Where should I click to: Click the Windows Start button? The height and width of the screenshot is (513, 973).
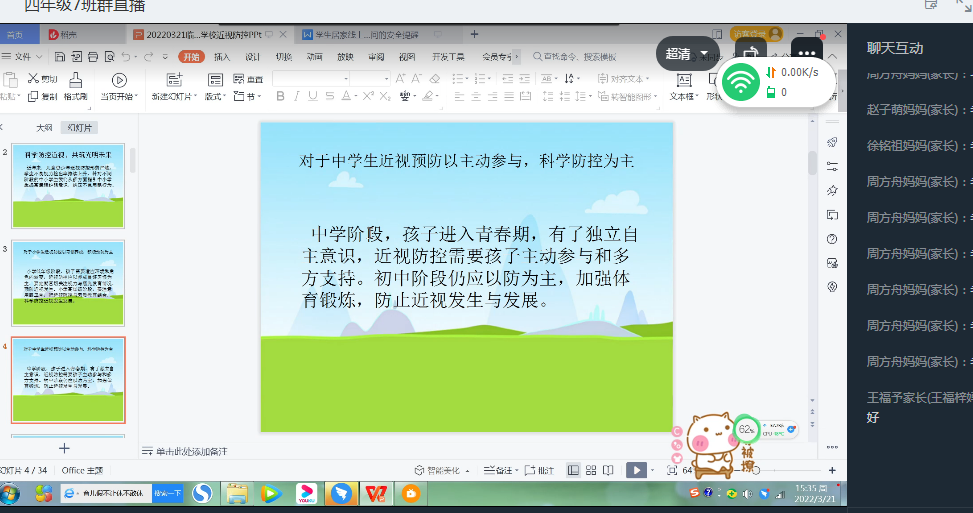click(x=11, y=493)
